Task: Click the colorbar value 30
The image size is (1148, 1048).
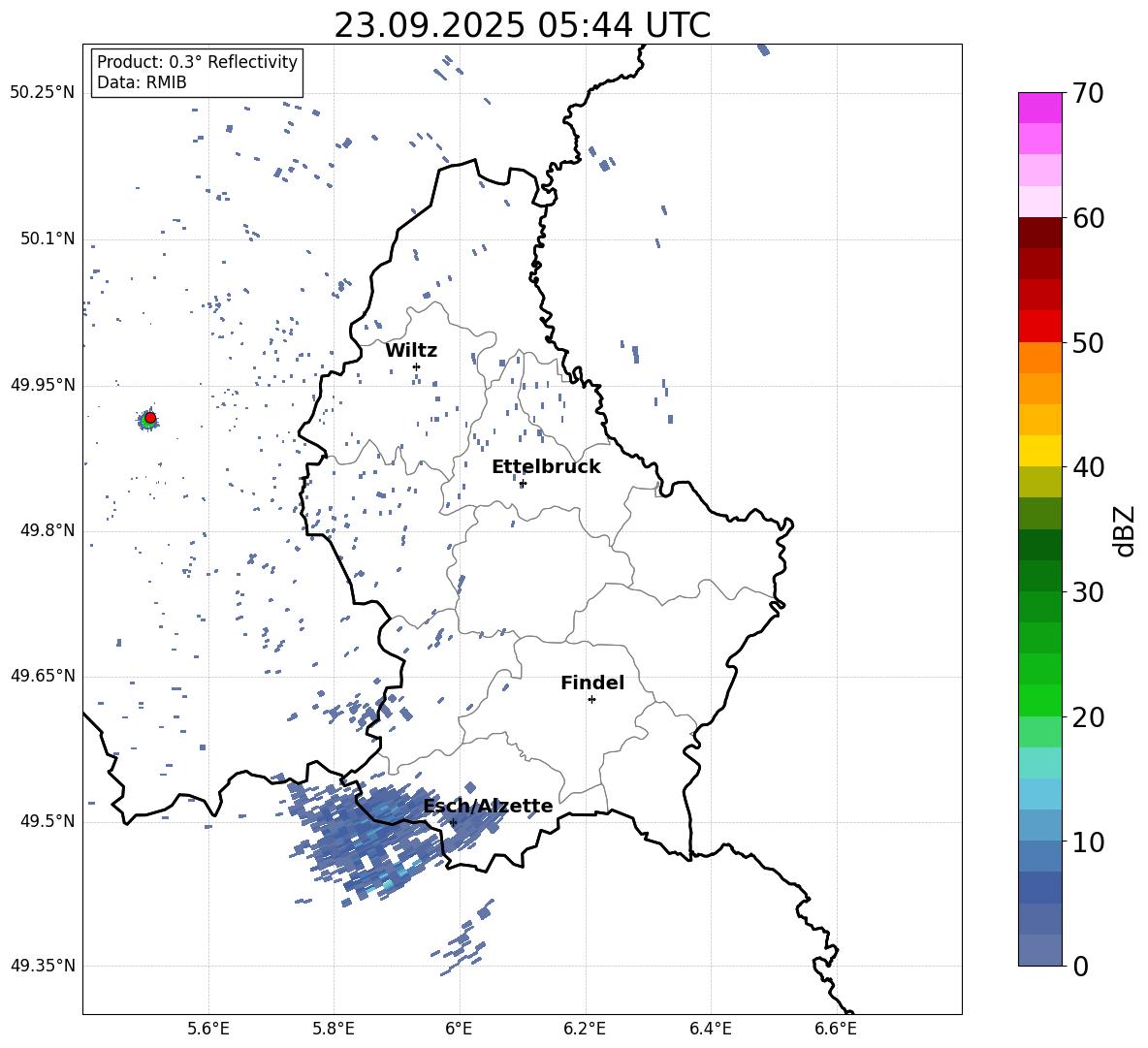Action: 1088,592
